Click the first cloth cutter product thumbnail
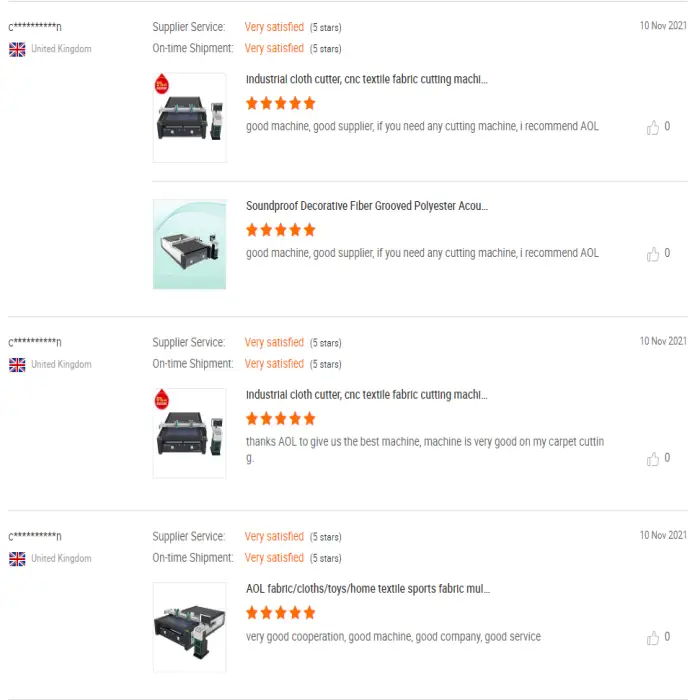 [x=189, y=117]
